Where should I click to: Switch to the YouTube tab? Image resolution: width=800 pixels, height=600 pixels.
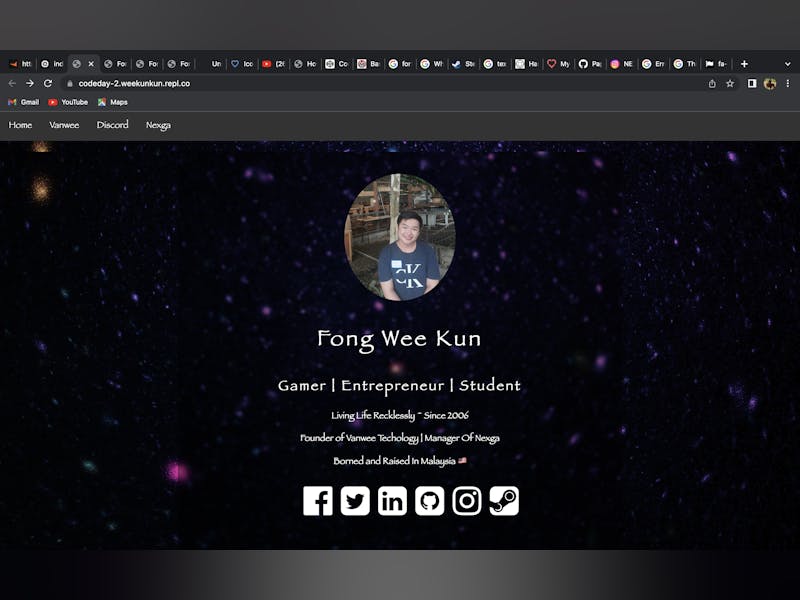(x=273, y=64)
